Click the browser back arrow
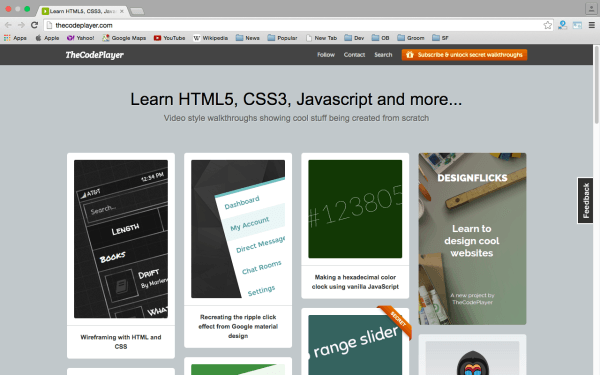Screen dimensions: 600x375 (8, 25)
